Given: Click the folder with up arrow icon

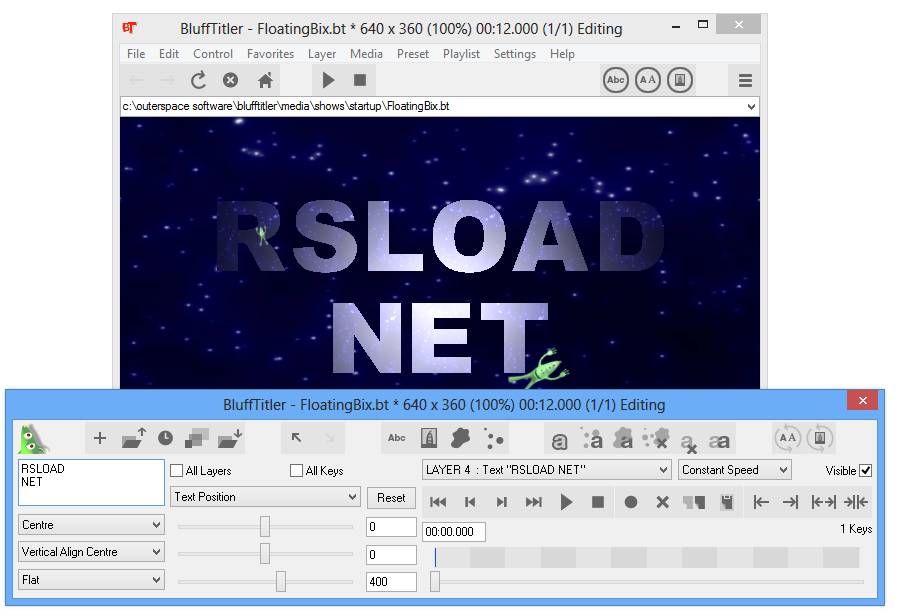Looking at the screenshot, I should pos(133,438).
